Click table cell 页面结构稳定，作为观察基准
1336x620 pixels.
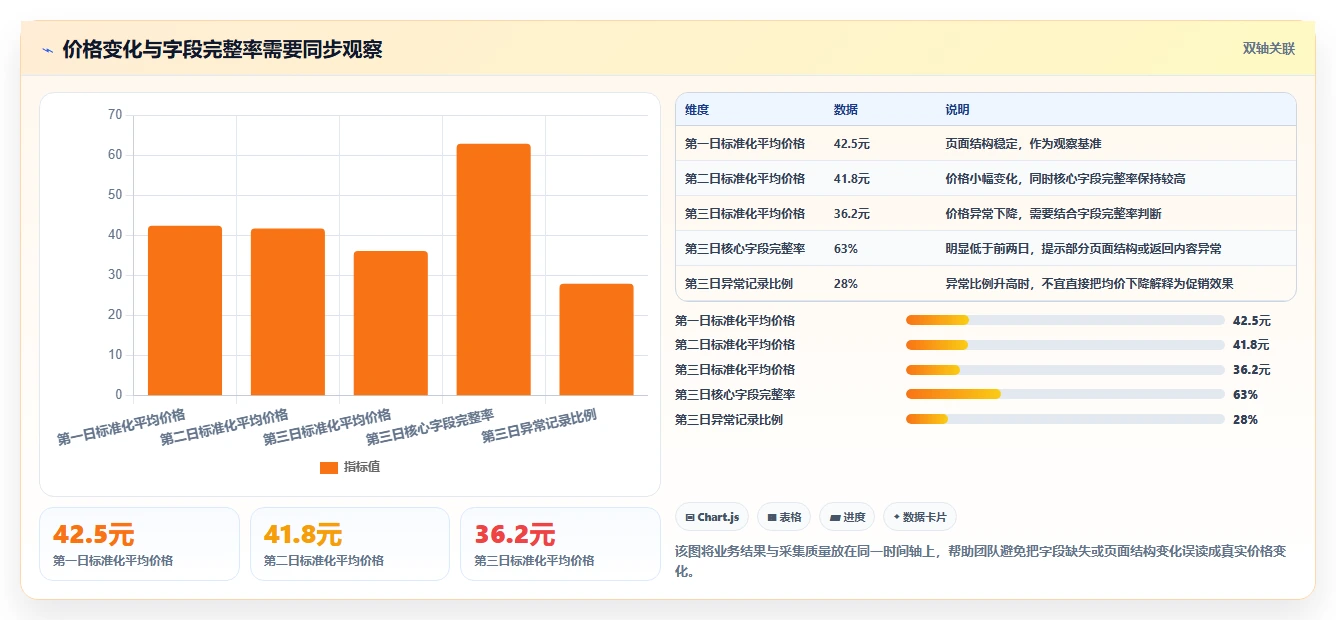[x=1023, y=144]
